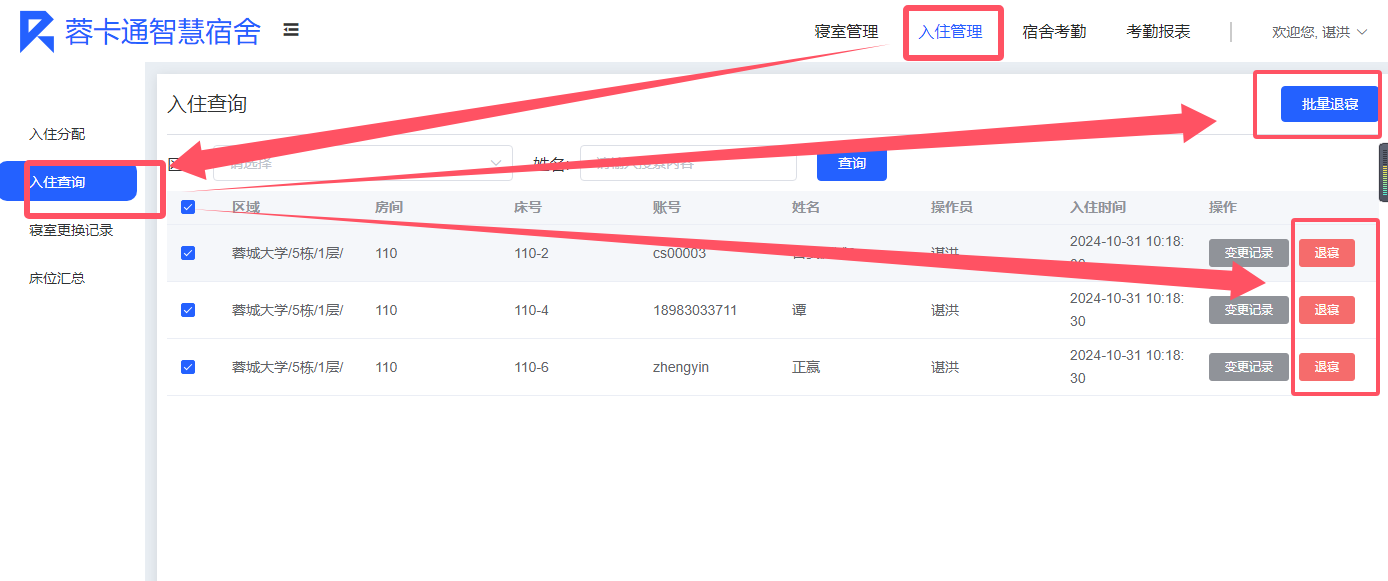Screen dimensions: 1388x581
Task: Uncheck the row for bed 110-2
Action: tap(188, 253)
